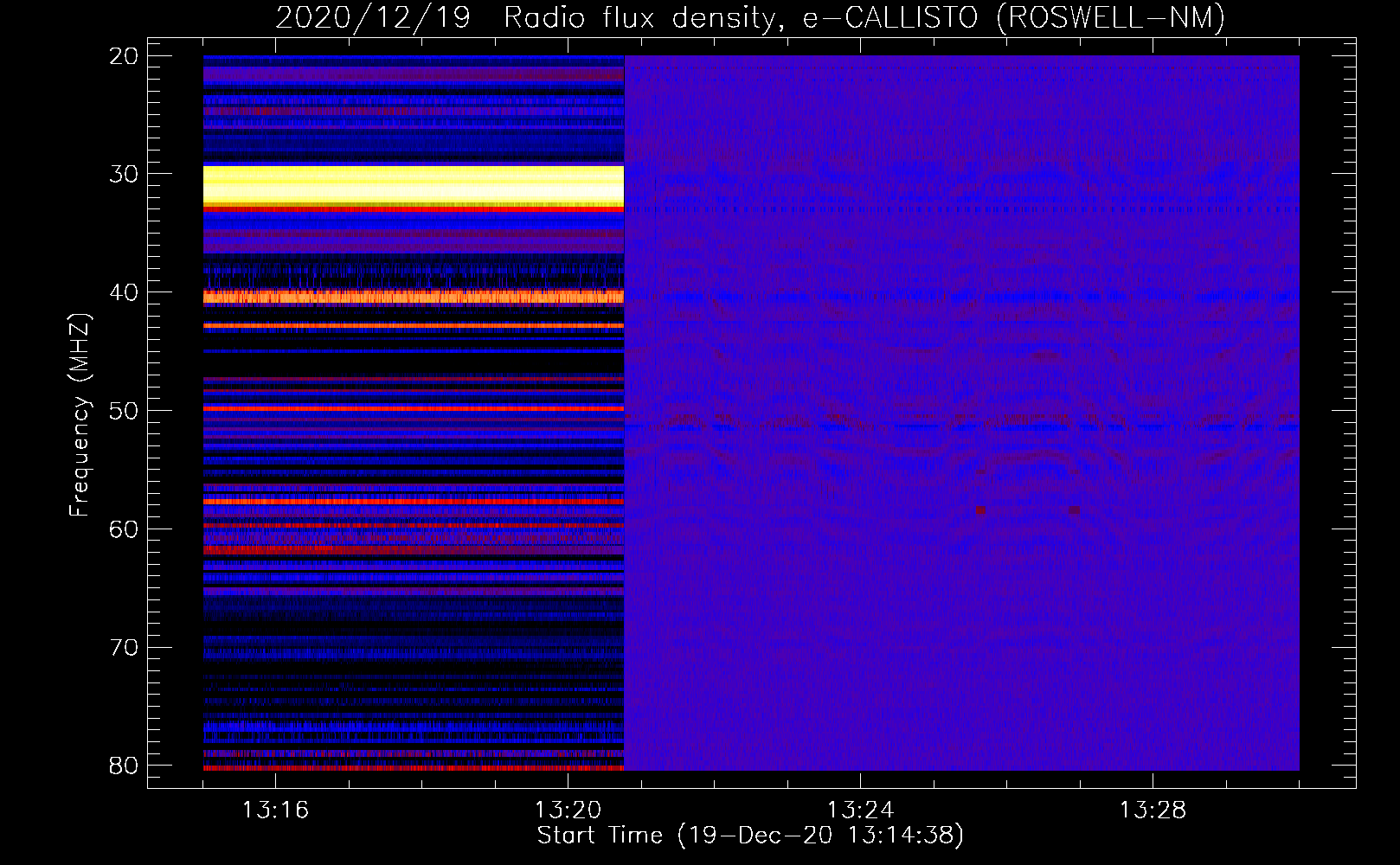Click the 13:16 time tick label
The width and height of the screenshot is (1400, 865).
coord(275,810)
